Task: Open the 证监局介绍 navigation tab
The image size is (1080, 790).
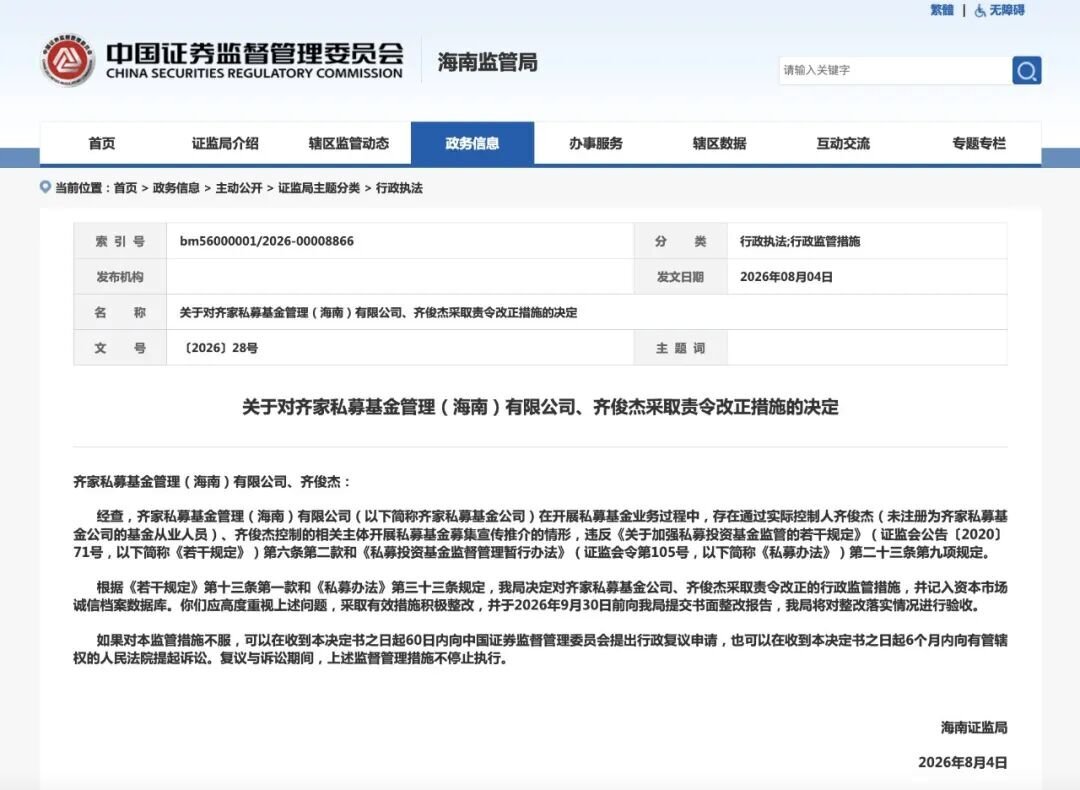Action: coord(225,143)
